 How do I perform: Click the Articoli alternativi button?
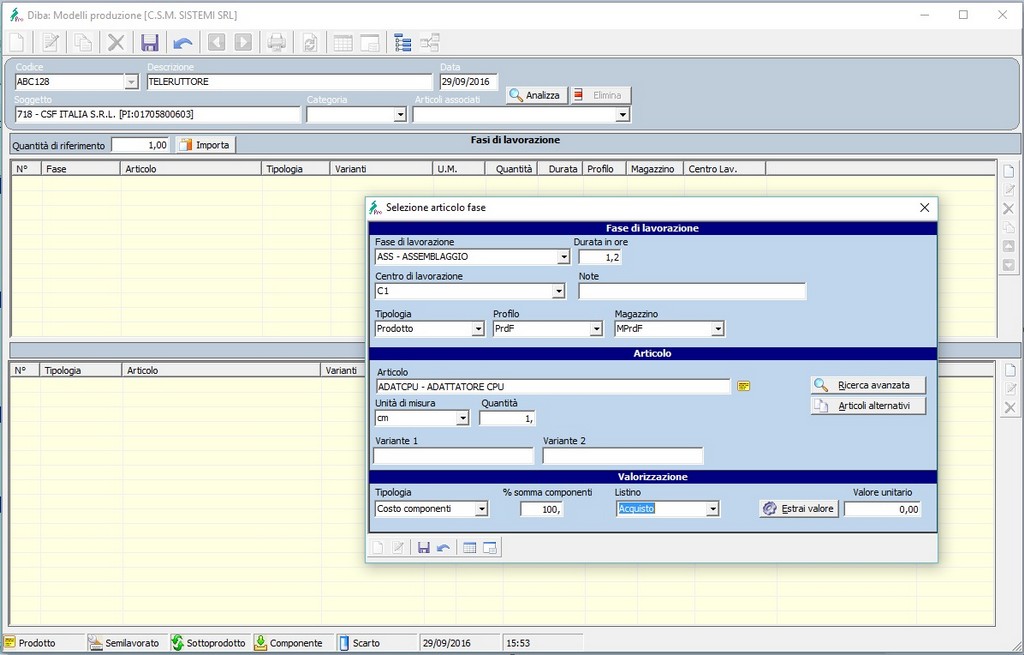868,406
